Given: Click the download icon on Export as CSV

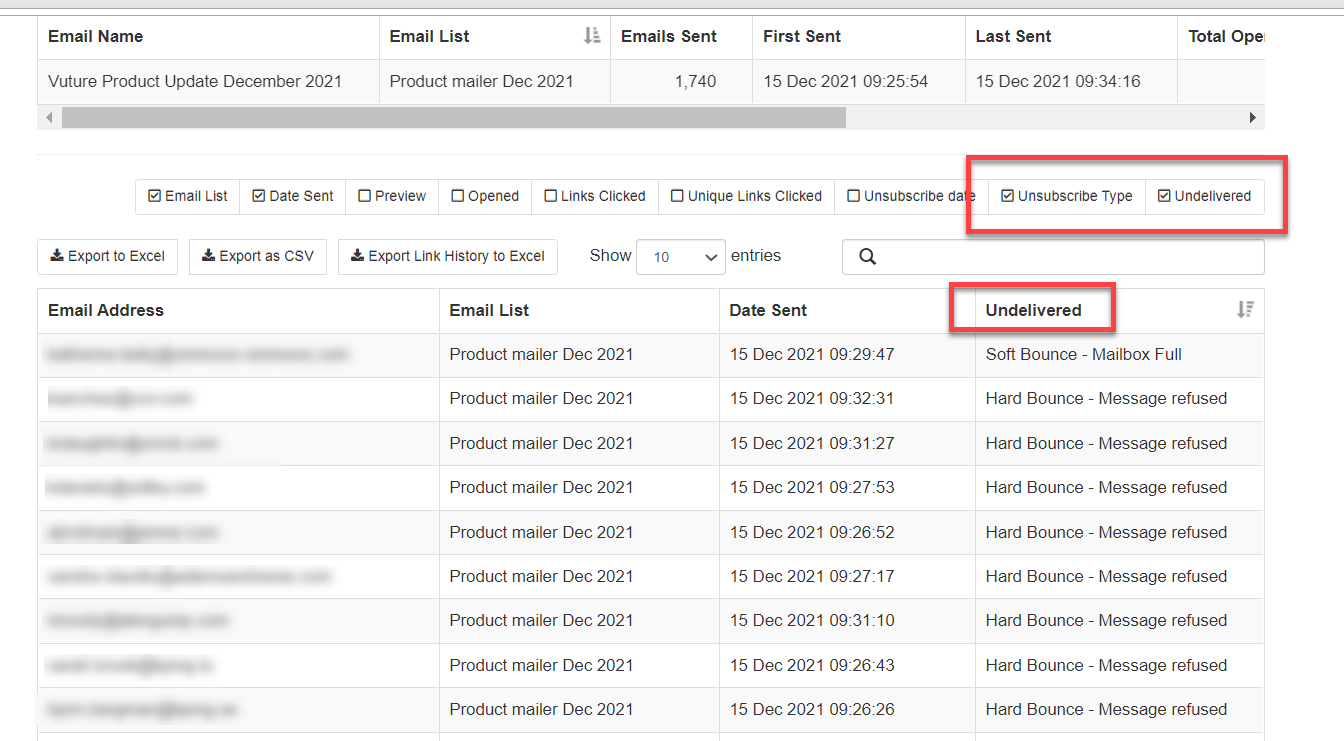Looking at the screenshot, I should tap(206, 257).
